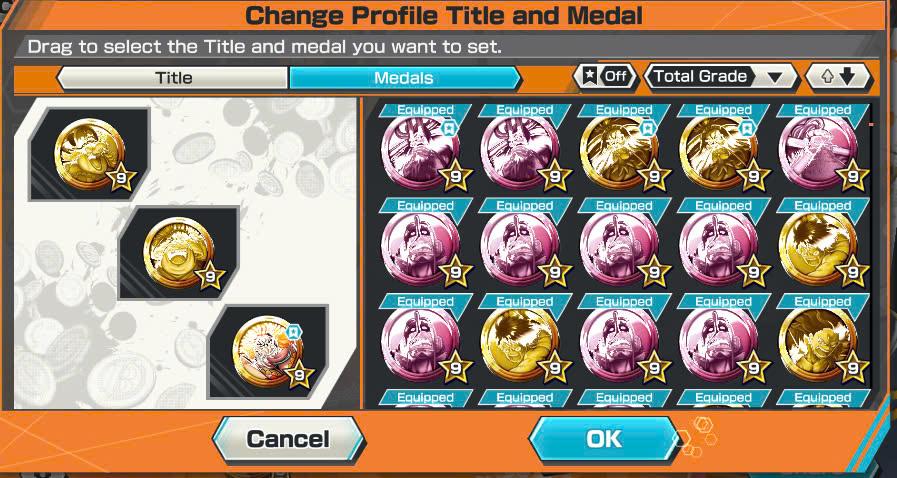Open the Total Grade sort dropdown

pyautogui.click(x=721, y=77)
